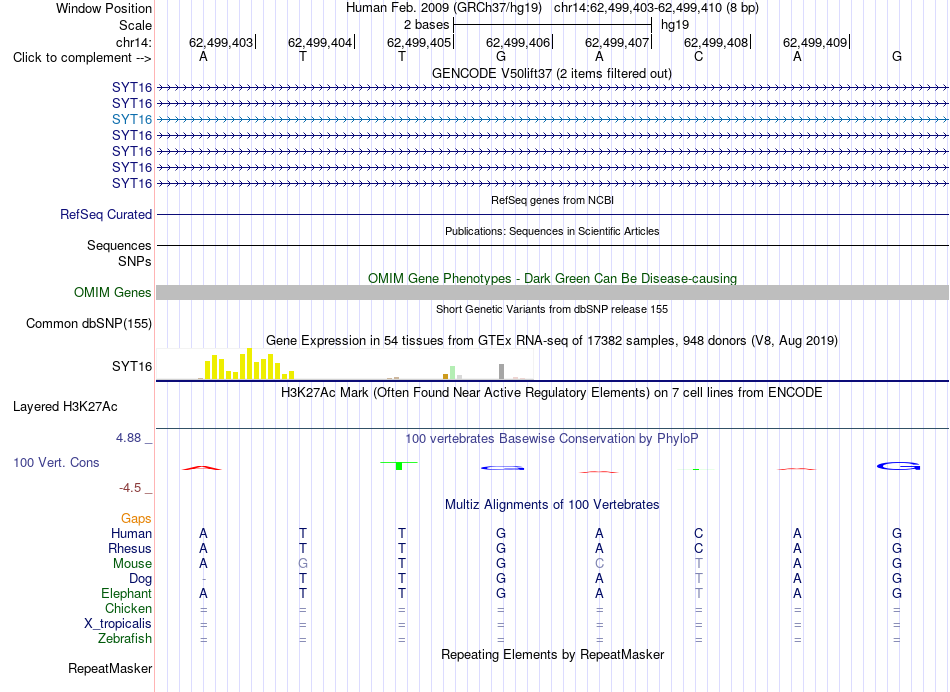Select the Mouse species row label

pyautogui.click(x=132, y=564)
